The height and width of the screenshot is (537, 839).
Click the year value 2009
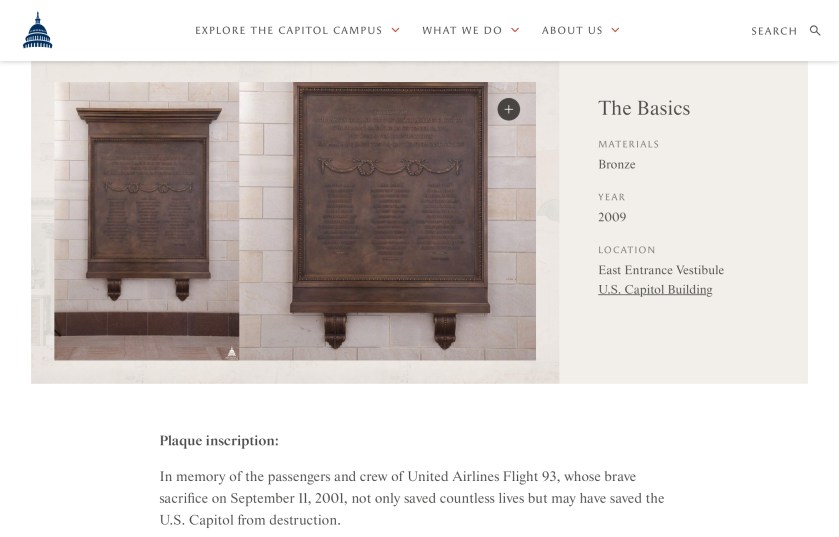612,217
